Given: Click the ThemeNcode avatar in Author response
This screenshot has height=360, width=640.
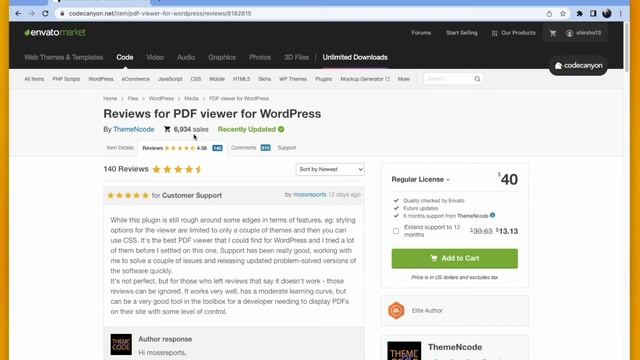Looking at the screenshot, I should [121, 344].
